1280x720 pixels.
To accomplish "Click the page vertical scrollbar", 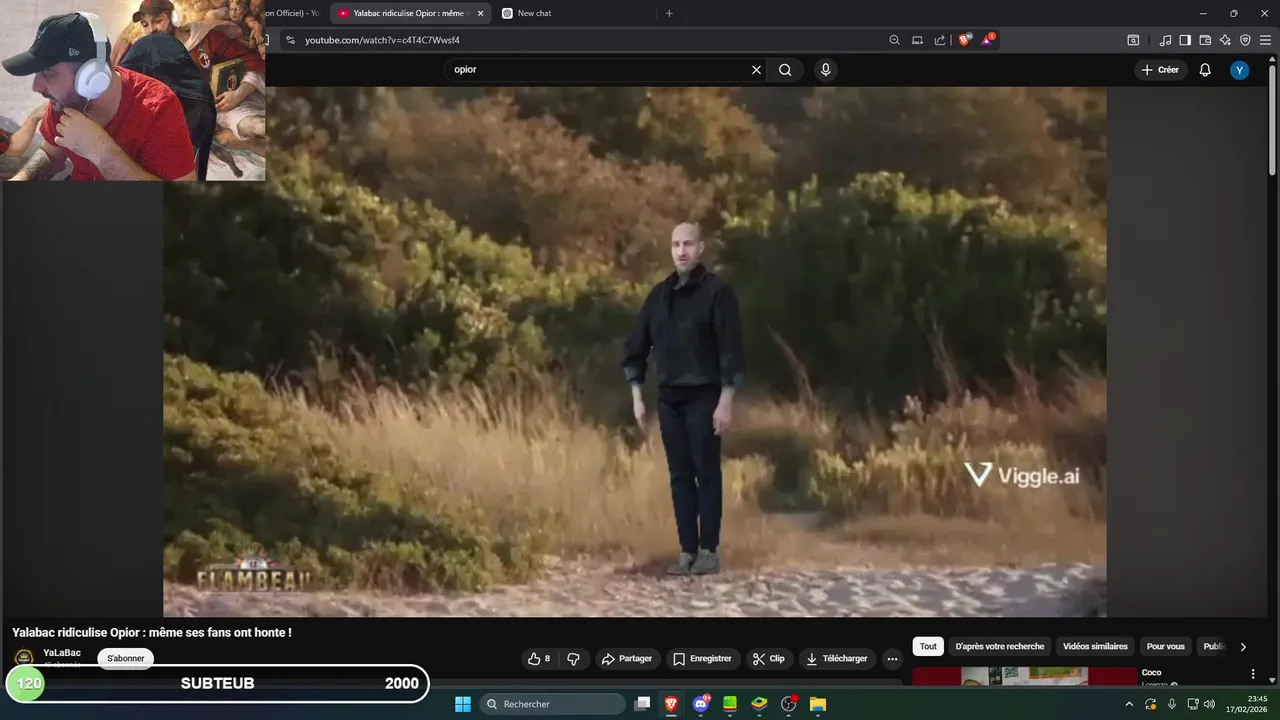I will click(x=1273, y=120).
